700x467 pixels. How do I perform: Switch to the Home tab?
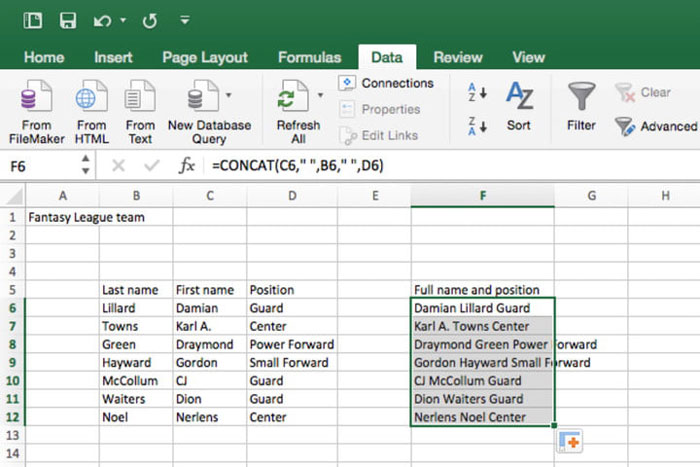[x=44, y=57]
